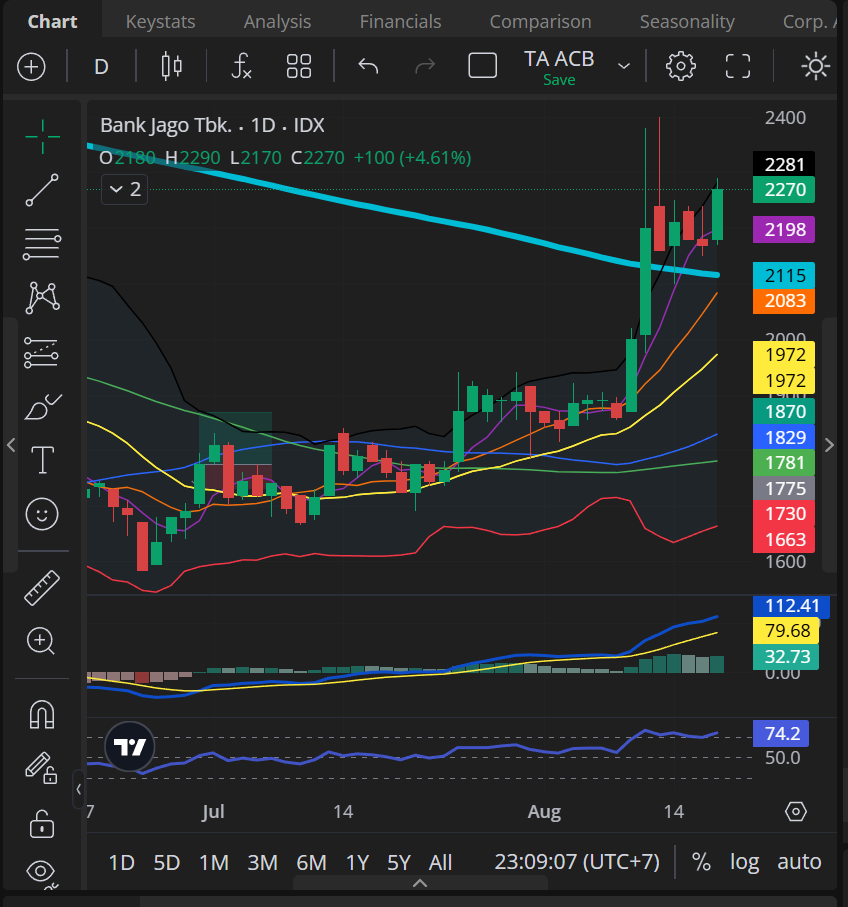The height and width of the screenshot is (907, 848).
Task: Expand the bottom panel chevron
Action: coord(420,883)
